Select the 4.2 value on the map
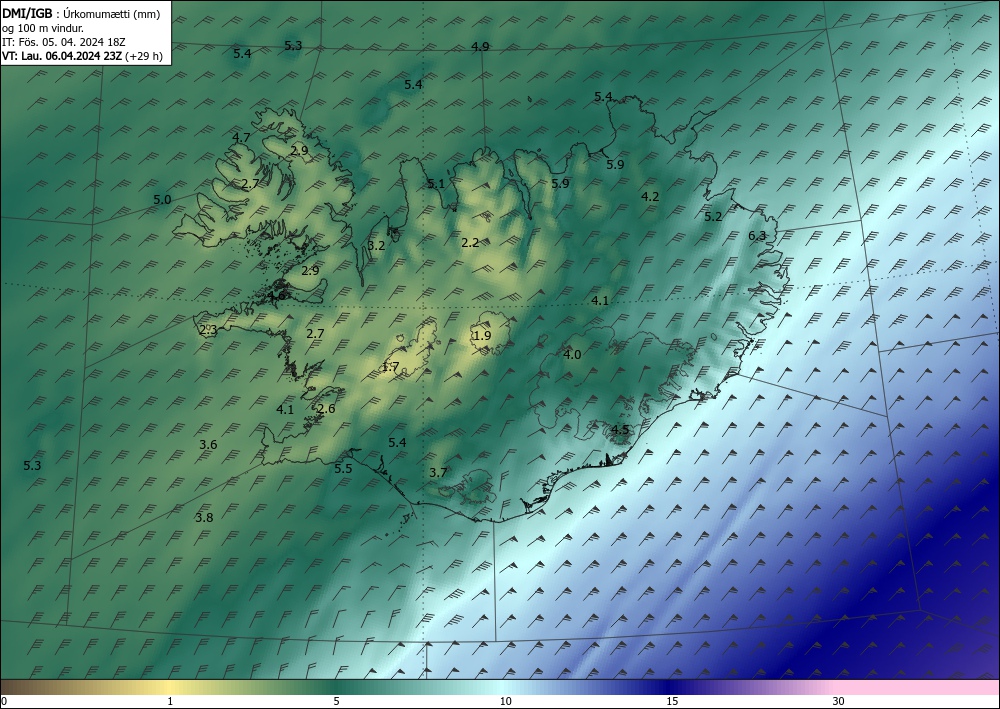The width and height of the screenshot is (1000, 709). coord(650,196)
